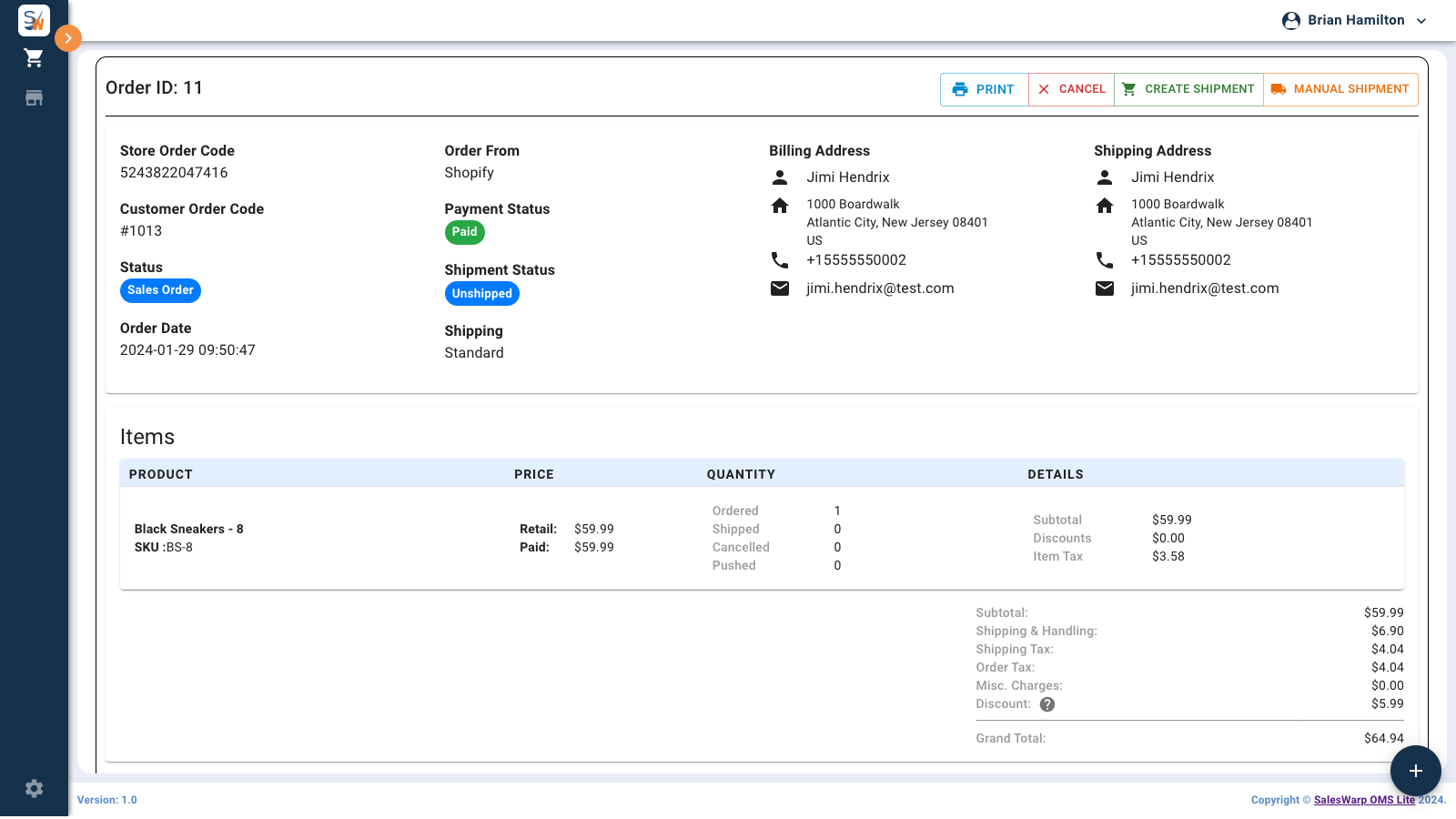This screenshot has height=819, width=1456.
Task: Click DETAILS column header
Action: coord(1056,474)
